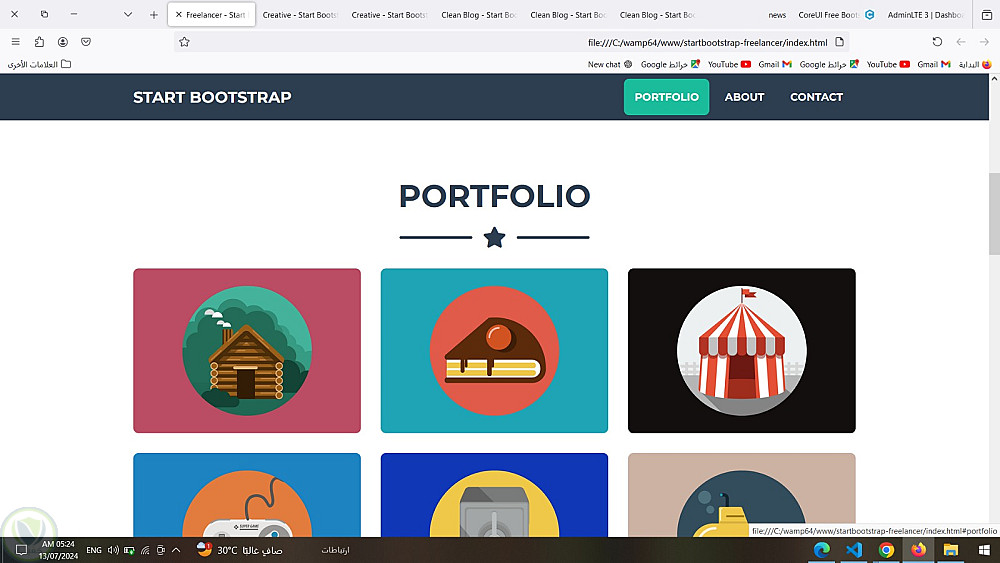The image size is (1000, 563).
Task: Switch to the news tab
Action: tap(777, 15)
